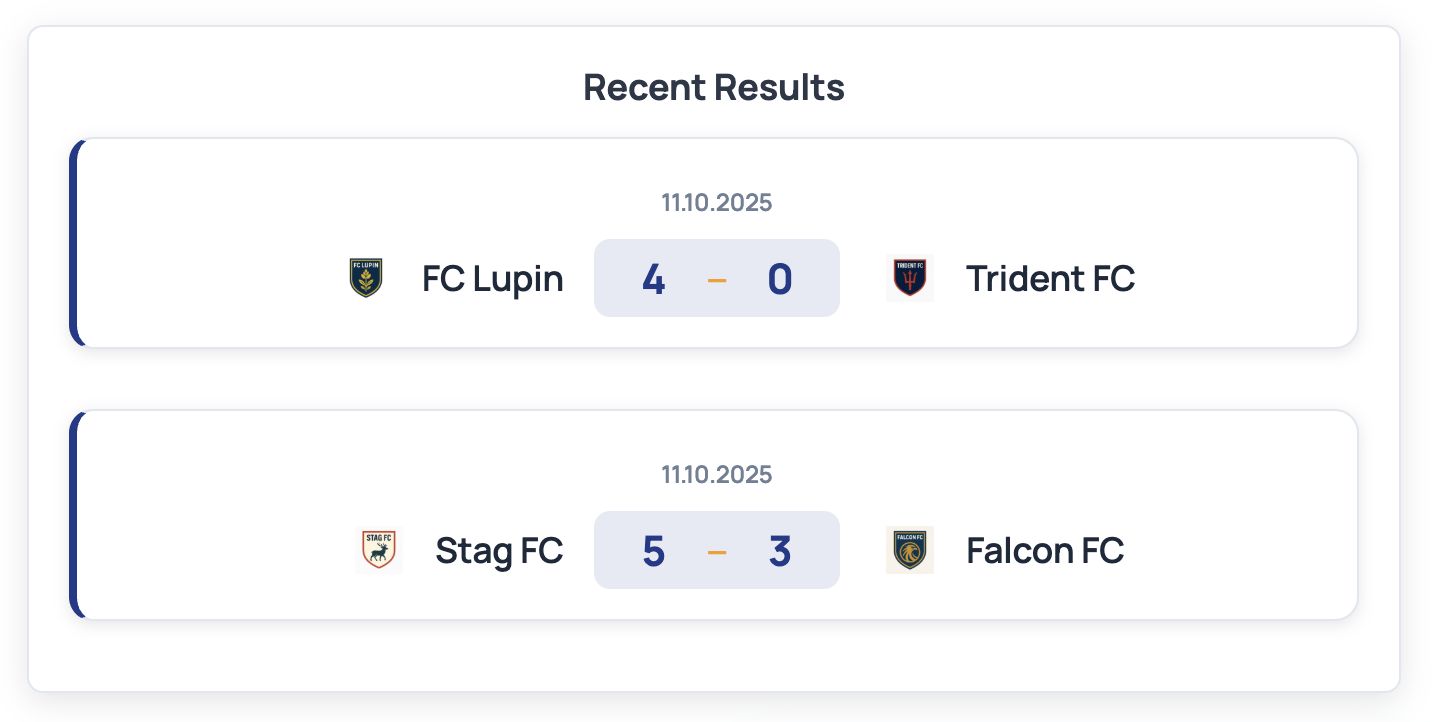Click the FC Lupin club crest

[366, 278]
